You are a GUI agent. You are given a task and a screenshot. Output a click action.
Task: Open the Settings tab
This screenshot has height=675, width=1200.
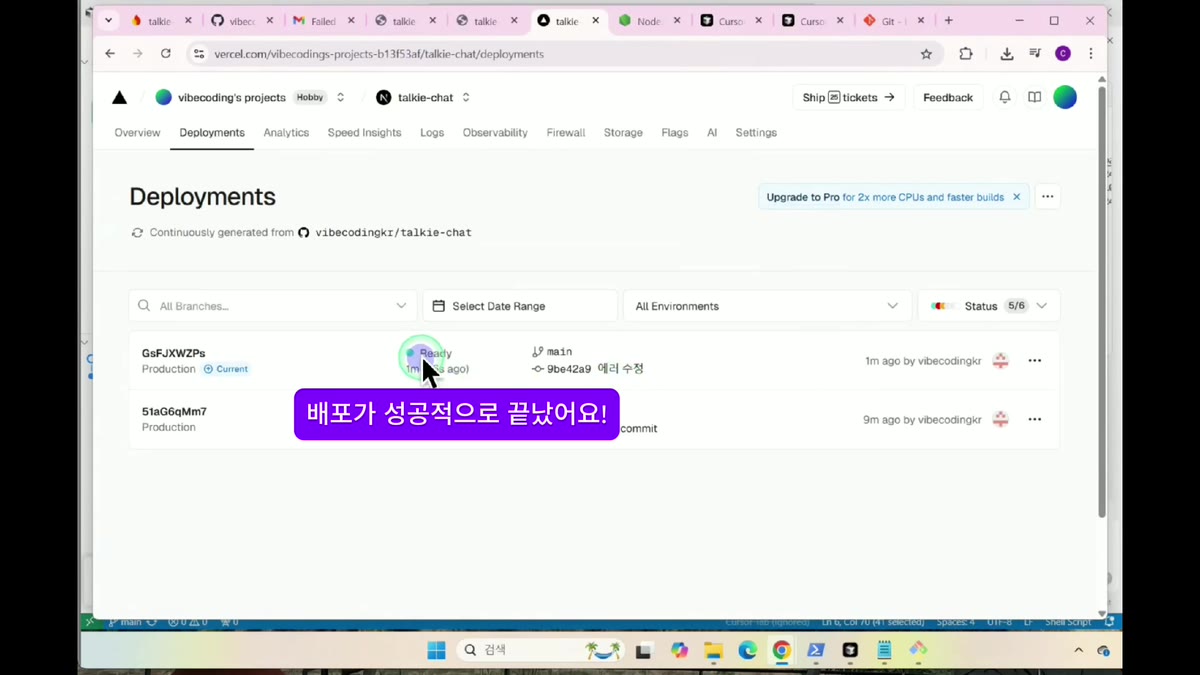pos(756,132)
